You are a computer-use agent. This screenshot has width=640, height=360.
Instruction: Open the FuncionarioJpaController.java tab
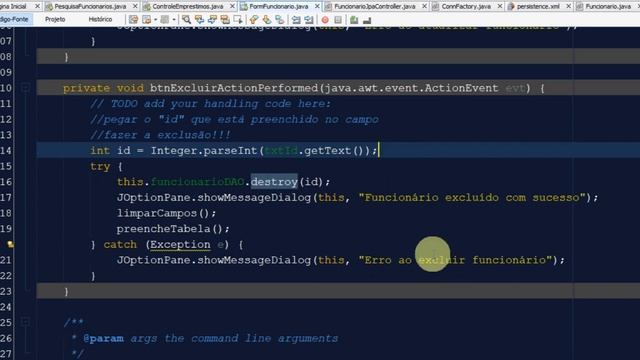click(x=374, y=6)
